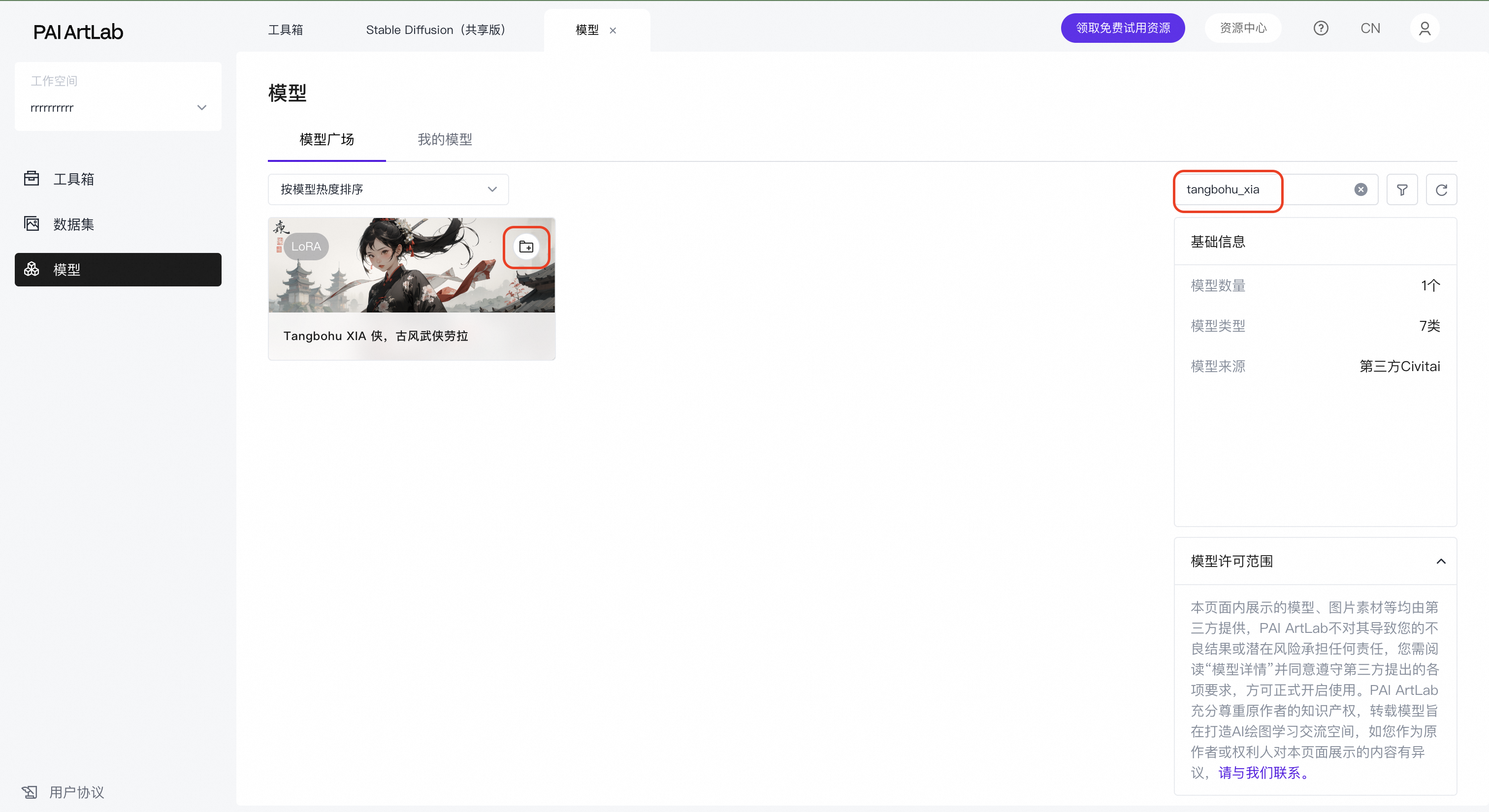Click the 领取免费试用资源 button

1123,29
